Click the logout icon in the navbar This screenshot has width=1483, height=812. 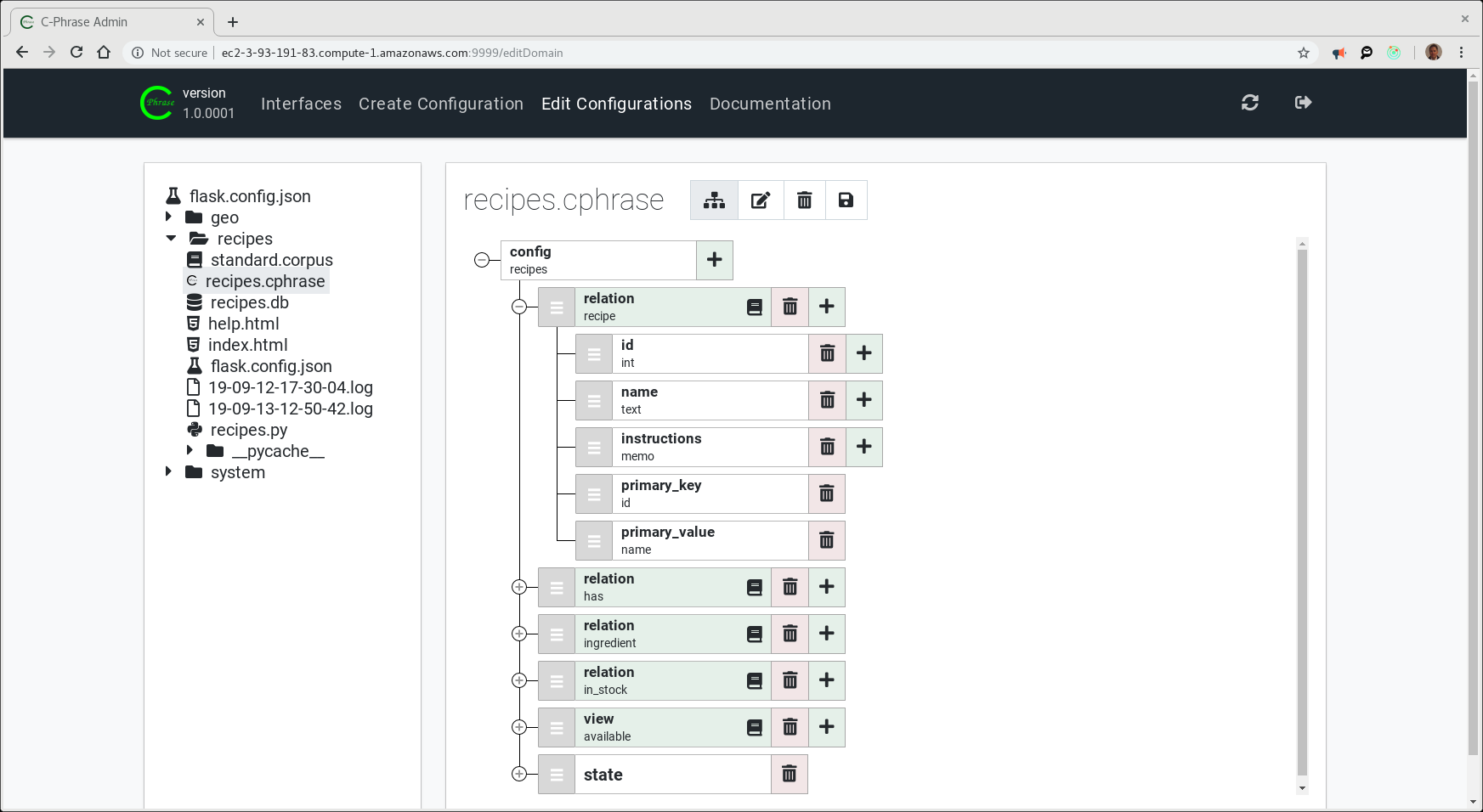click(1303, 103)
